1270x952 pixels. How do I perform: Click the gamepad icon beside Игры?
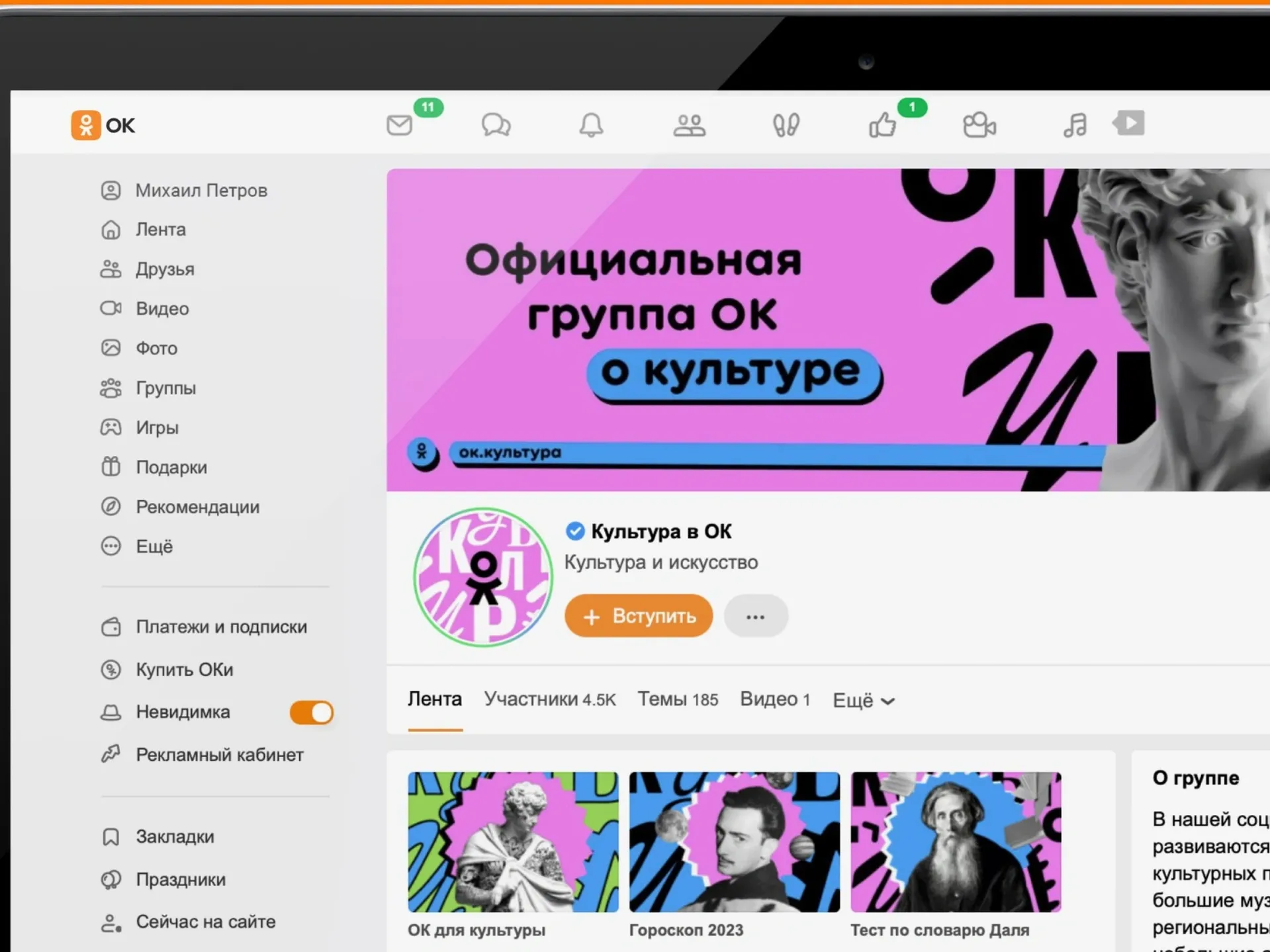111,427
